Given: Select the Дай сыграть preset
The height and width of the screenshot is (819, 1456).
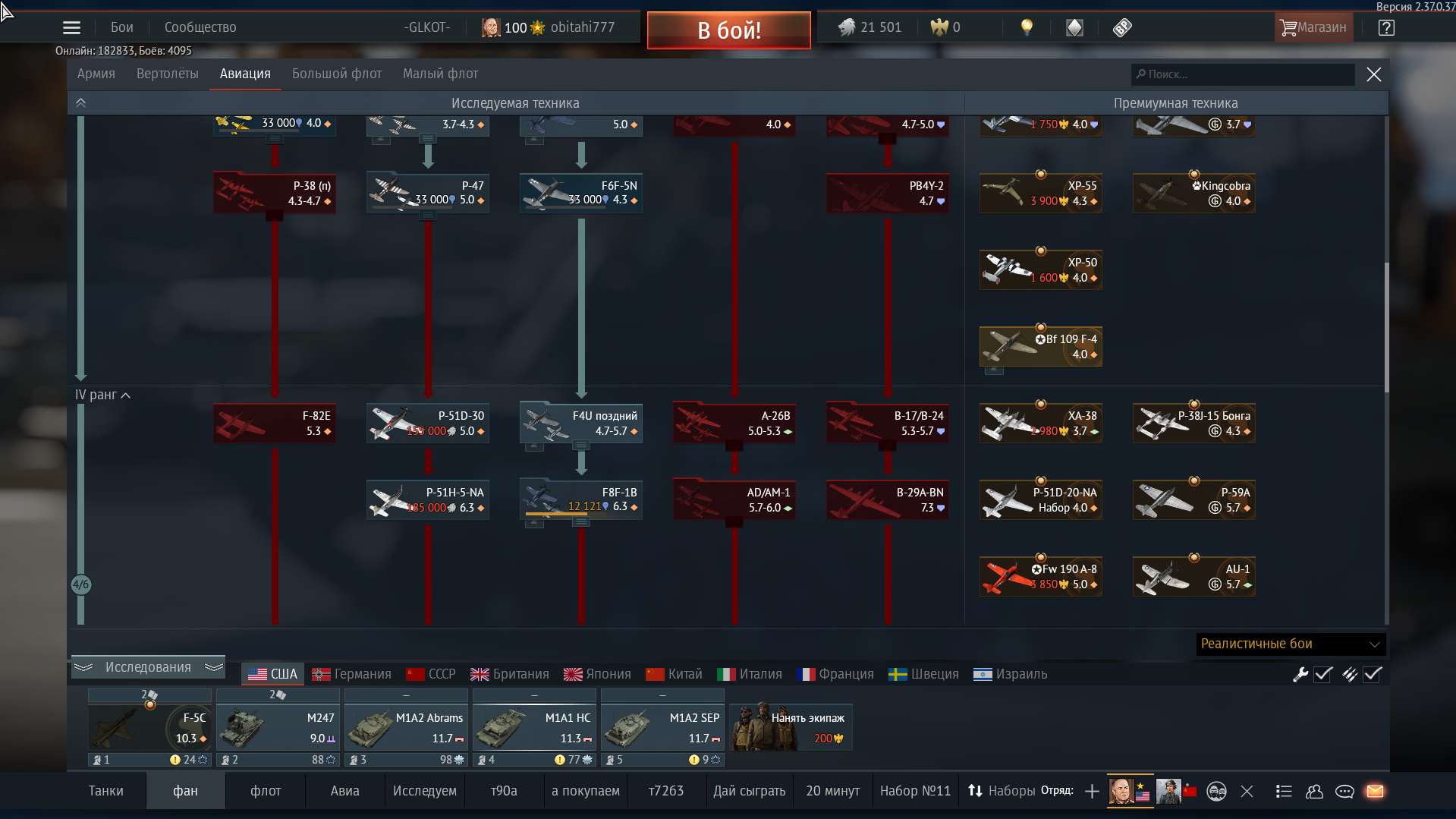Looking at the screenshot, I should click(749, 791).
